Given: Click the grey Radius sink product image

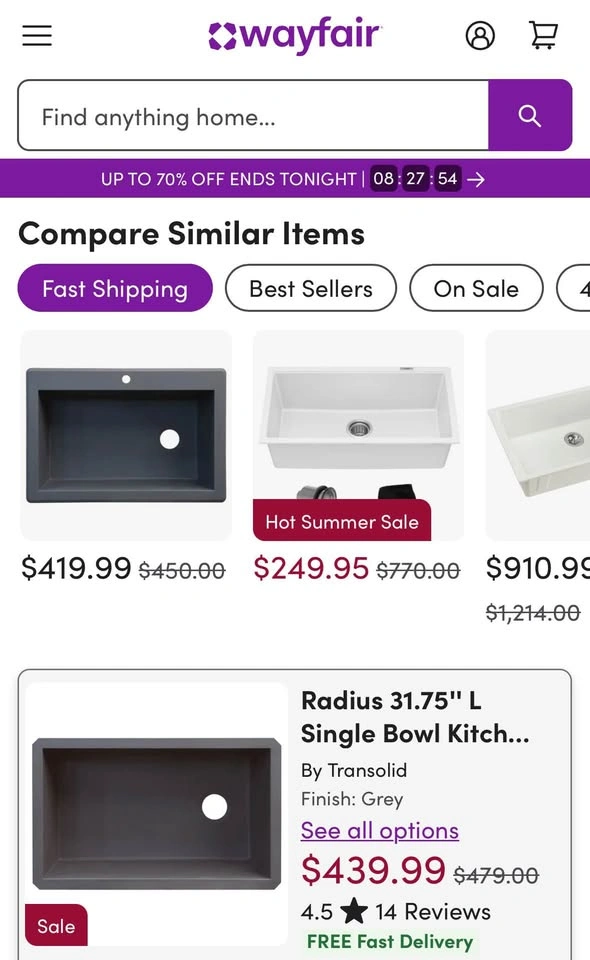Looking at the screenshot, I should tap(157, 814).
